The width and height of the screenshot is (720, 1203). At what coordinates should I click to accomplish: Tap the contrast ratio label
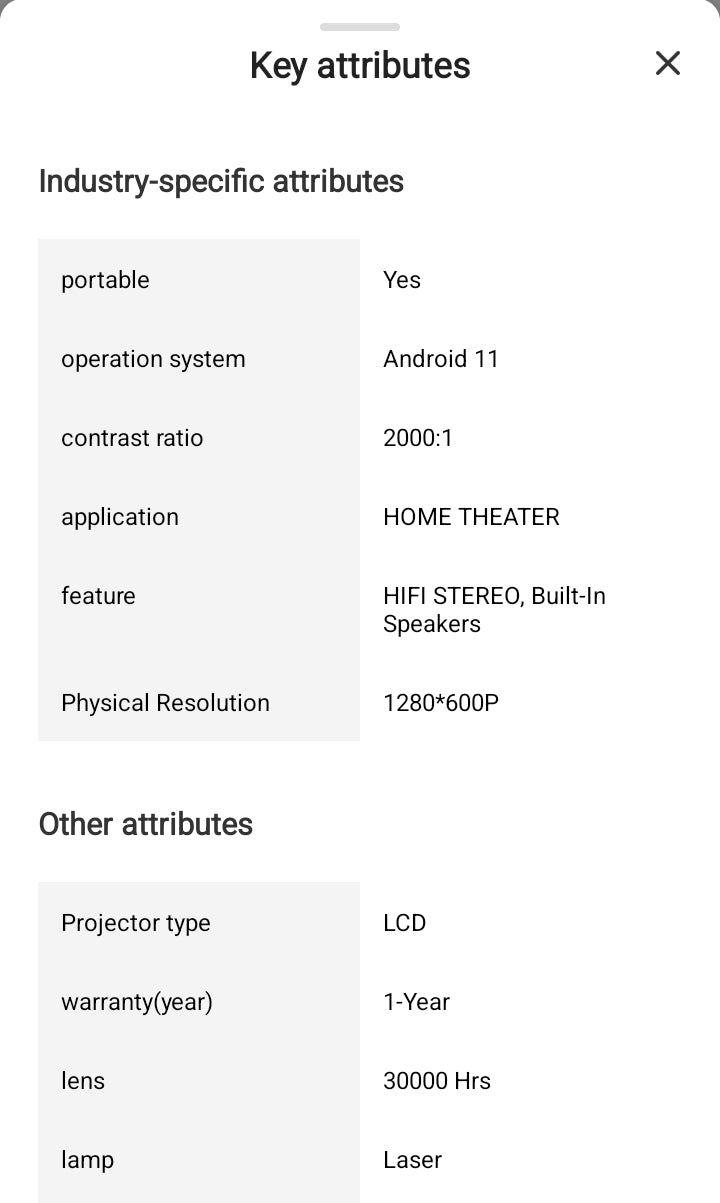[132, 438]
